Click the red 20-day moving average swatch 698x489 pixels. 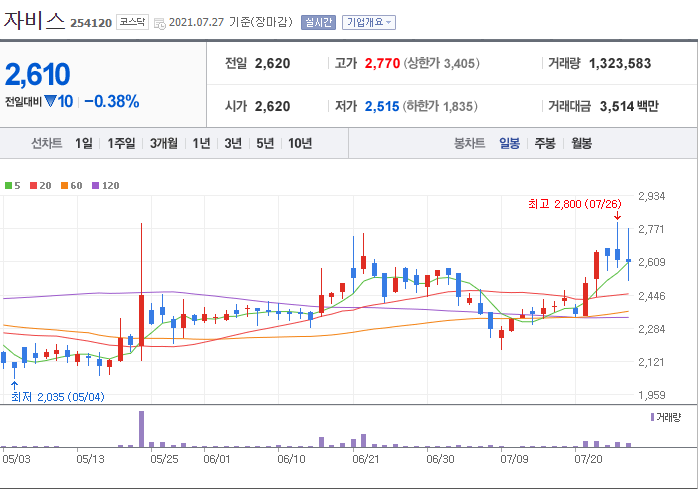(x=33, y=186)
